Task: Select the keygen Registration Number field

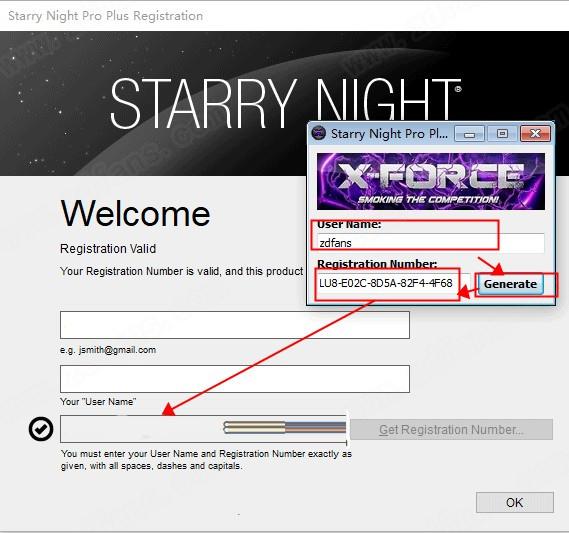Action: (x=393, y=283)
